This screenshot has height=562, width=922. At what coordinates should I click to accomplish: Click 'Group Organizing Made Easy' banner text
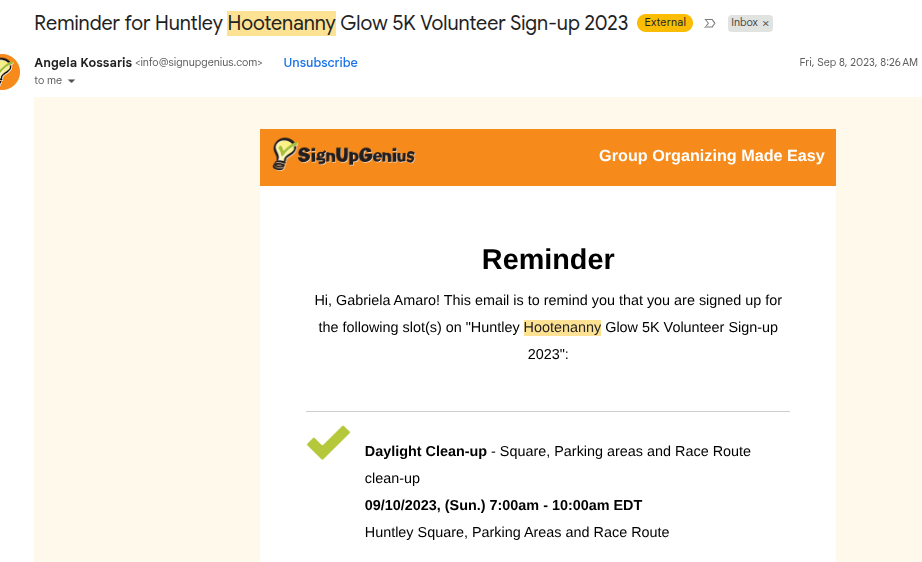pos(711,156)
